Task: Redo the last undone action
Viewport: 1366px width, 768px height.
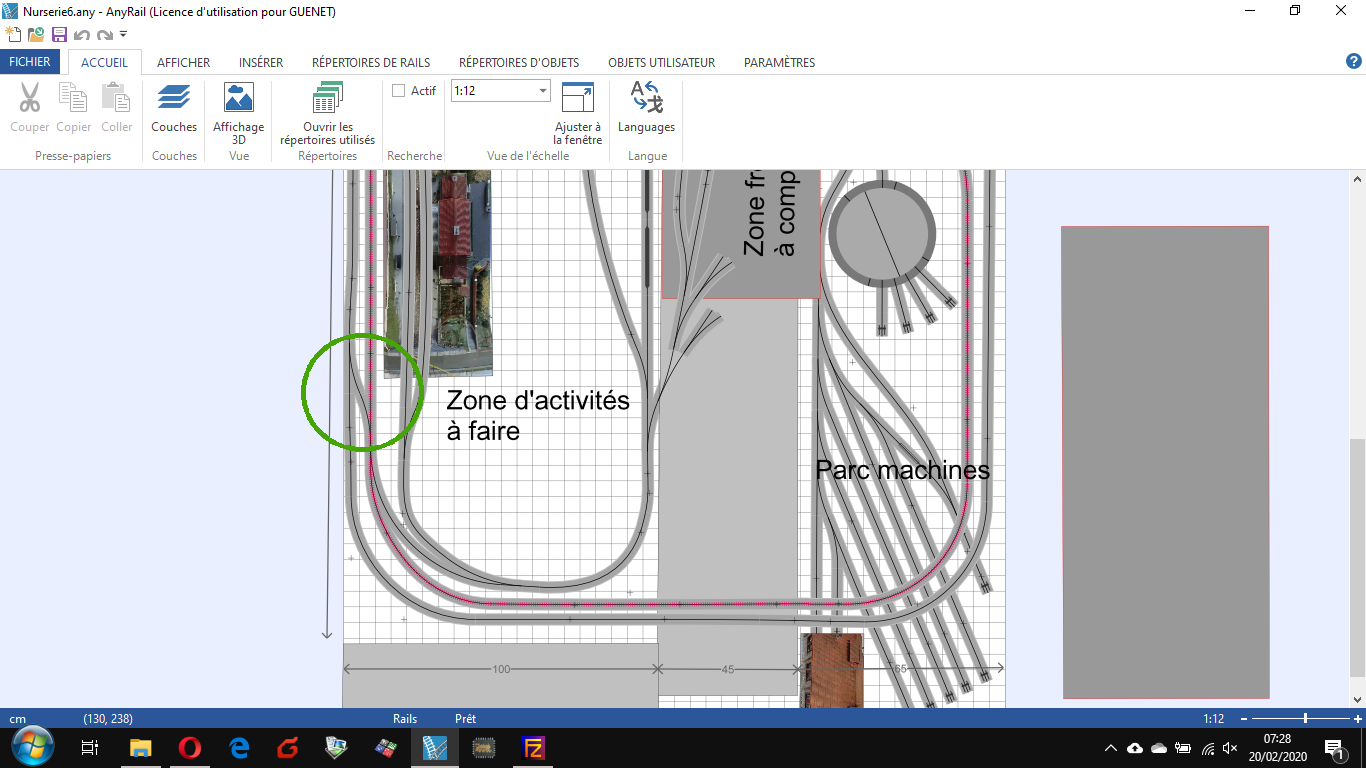Action: (104, 35)
